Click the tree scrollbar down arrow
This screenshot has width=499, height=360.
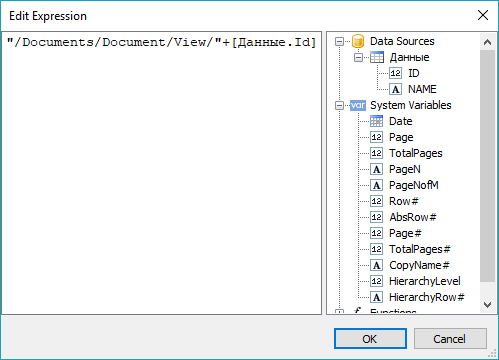point(487,305)
